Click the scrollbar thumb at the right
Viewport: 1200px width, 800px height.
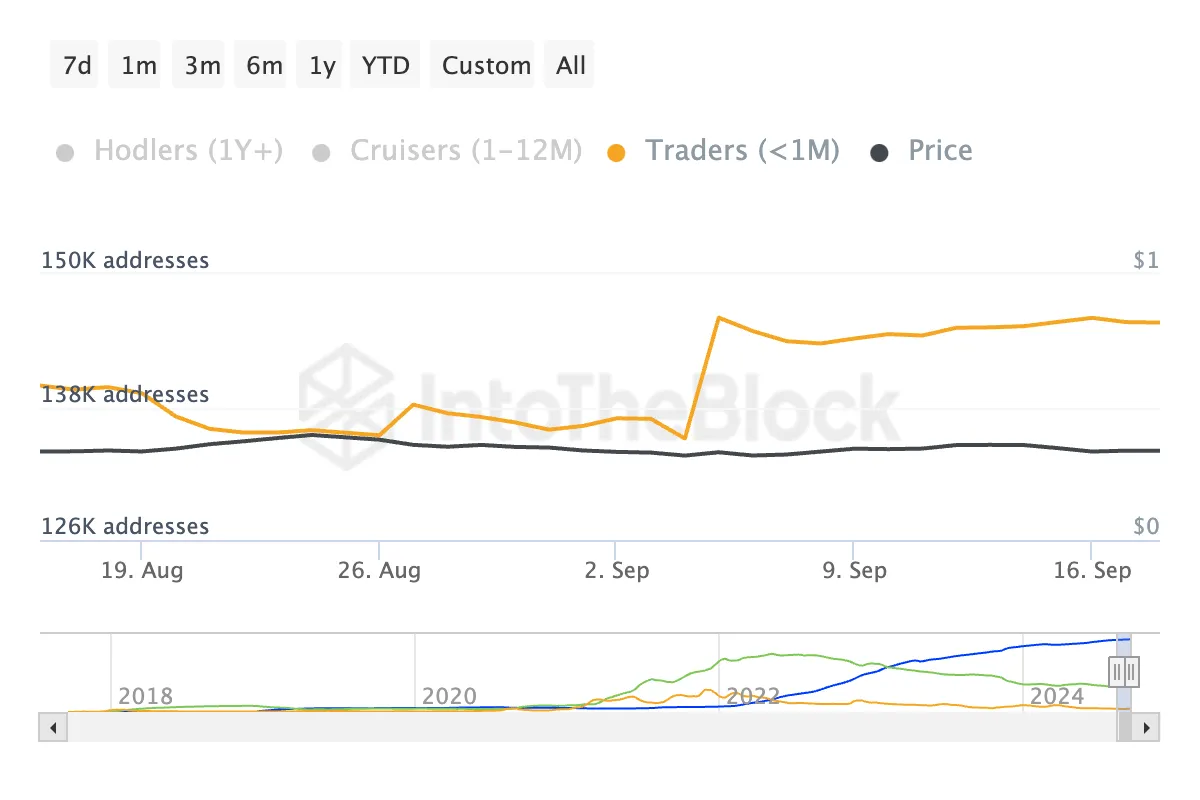1124,727
